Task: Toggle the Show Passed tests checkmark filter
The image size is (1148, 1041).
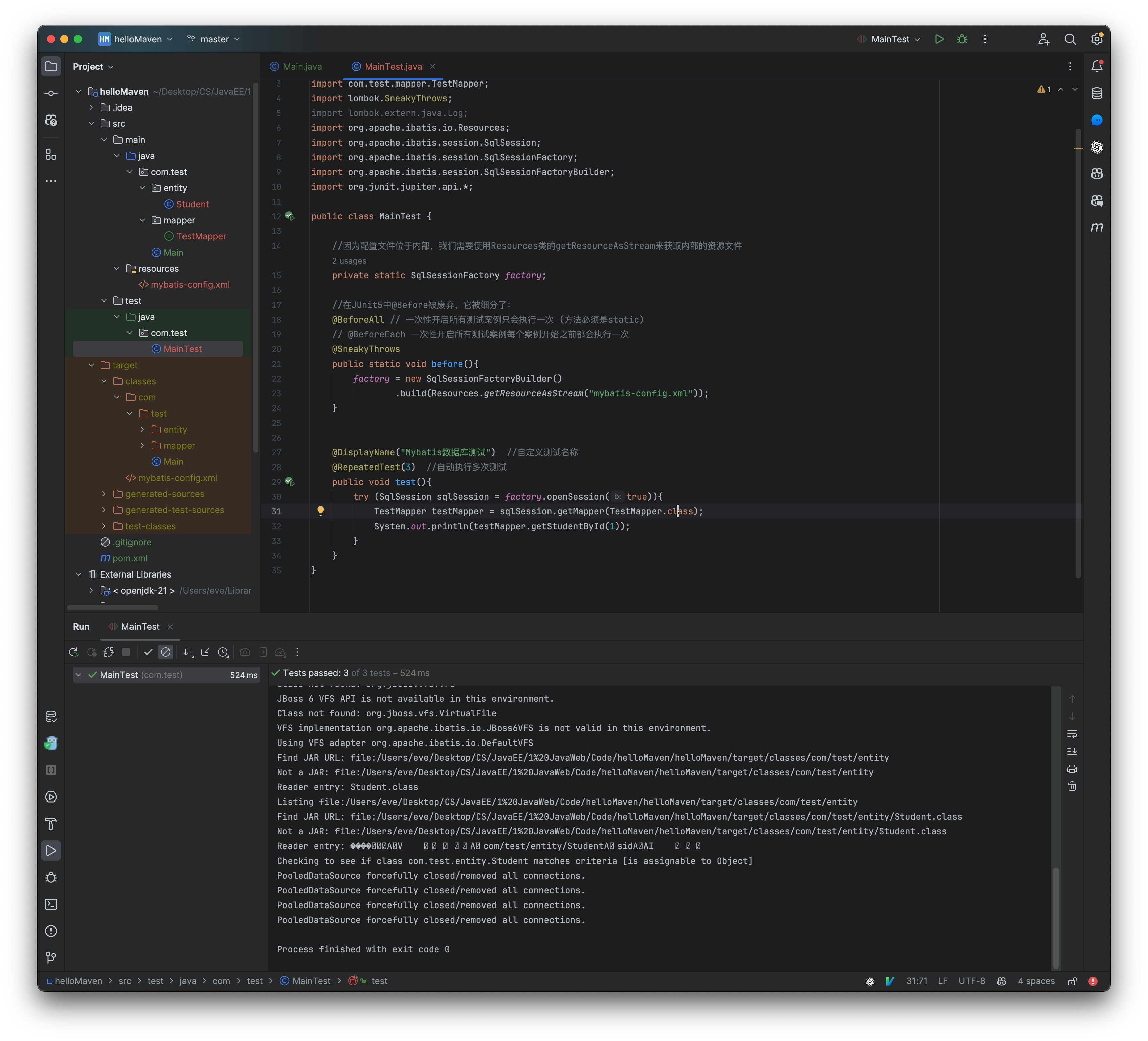Action: (x=149, y=652)
